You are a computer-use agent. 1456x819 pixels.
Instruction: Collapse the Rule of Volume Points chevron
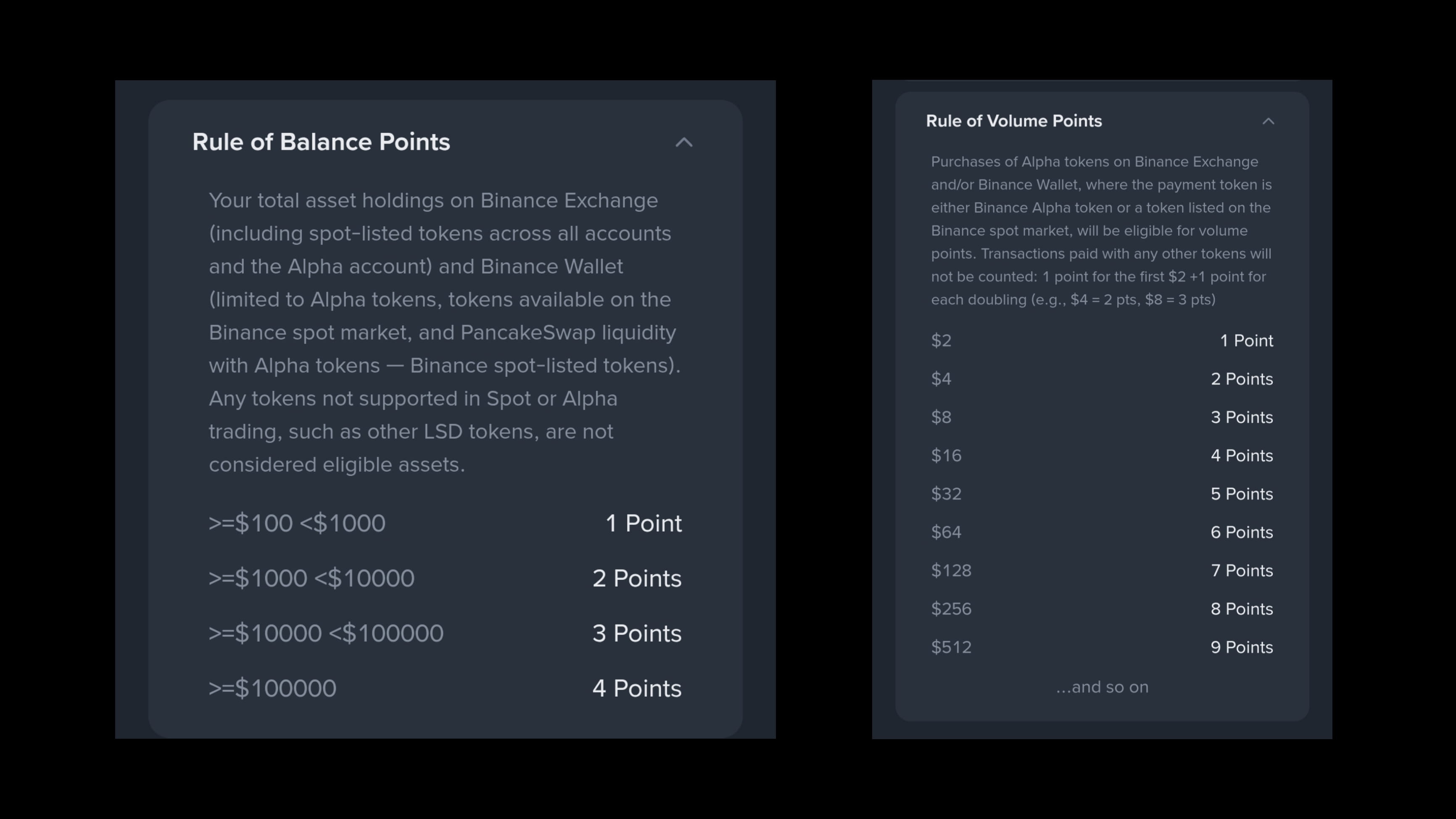coord(1269,121)
